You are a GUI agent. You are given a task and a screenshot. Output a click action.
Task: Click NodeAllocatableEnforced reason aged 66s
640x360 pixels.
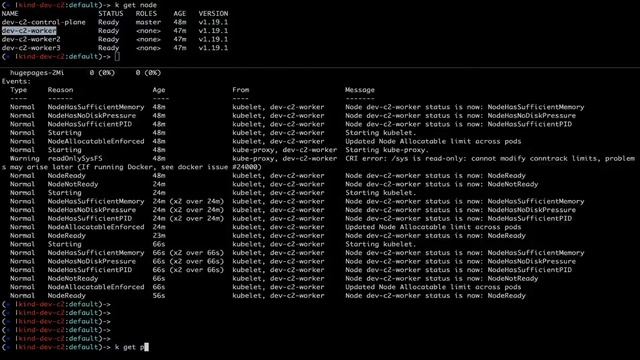coord(96,287)
